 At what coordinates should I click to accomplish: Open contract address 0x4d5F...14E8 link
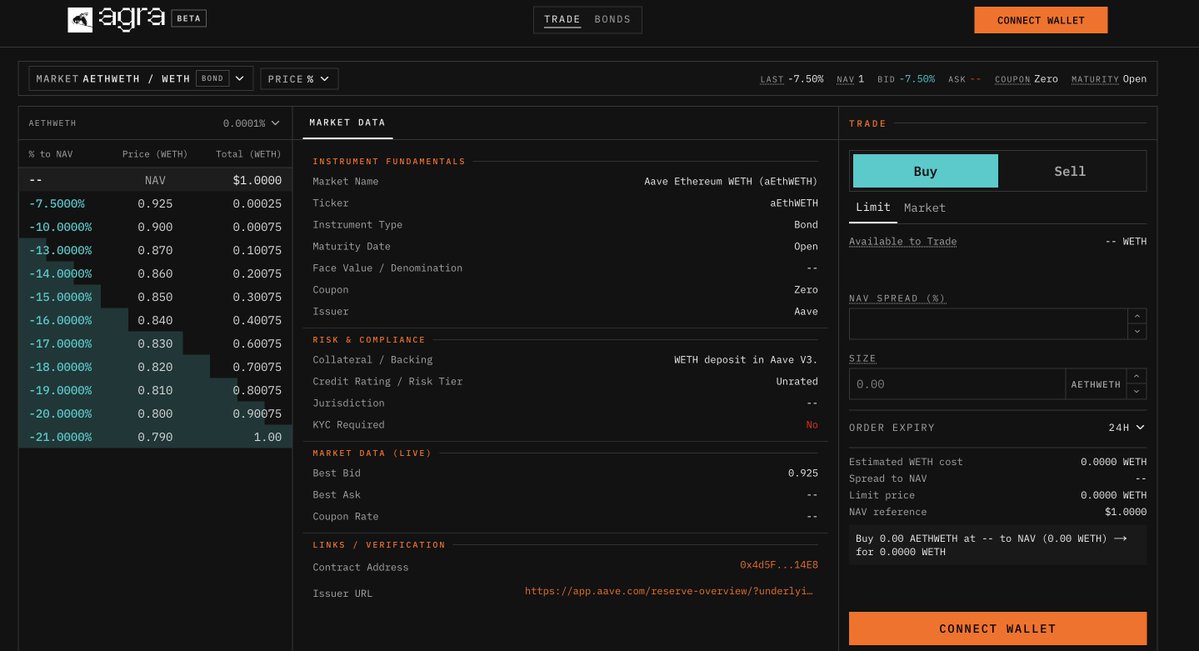pyautogui.click(x=778, y=565)
